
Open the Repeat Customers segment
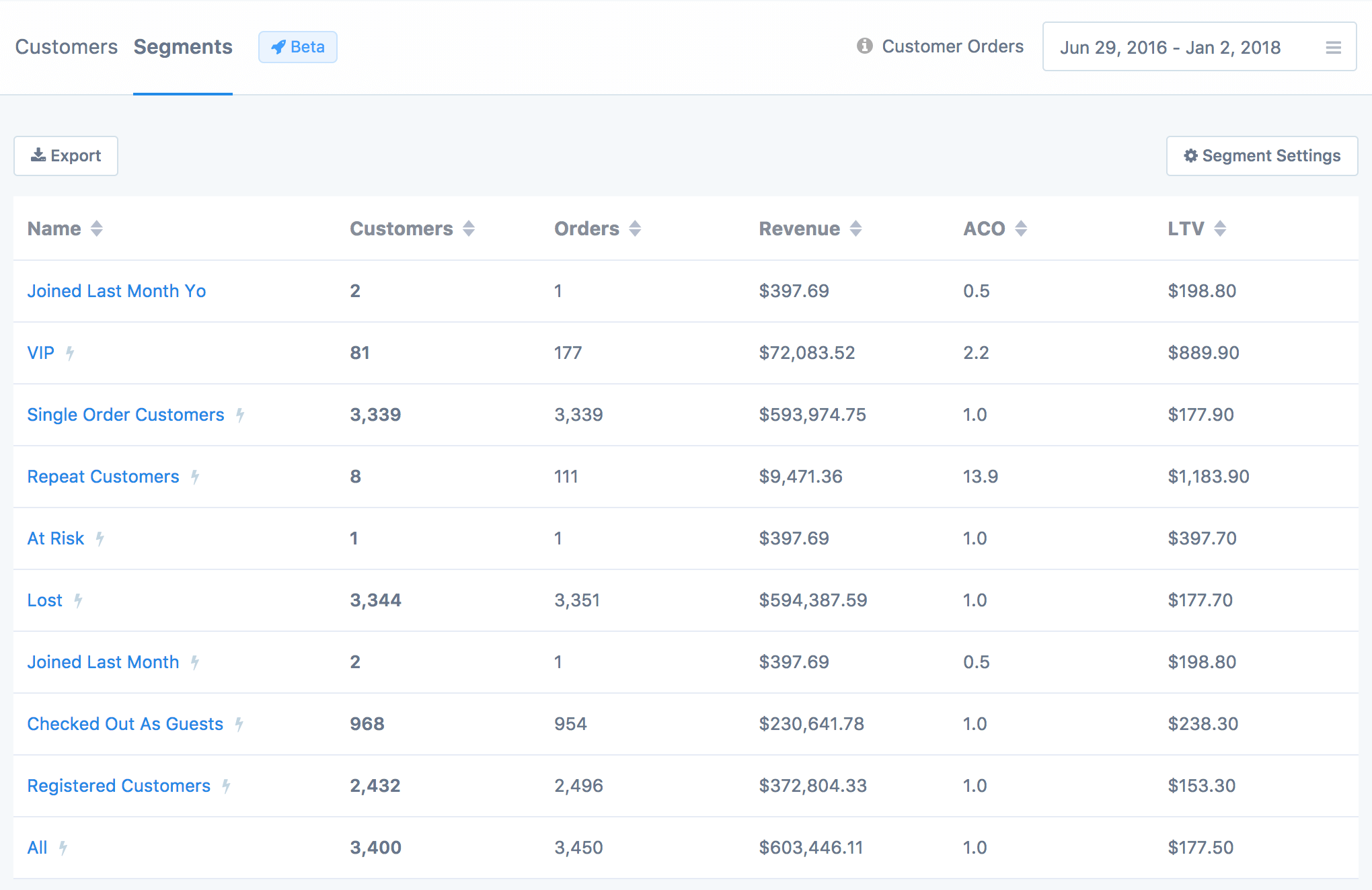click(104, 477)
